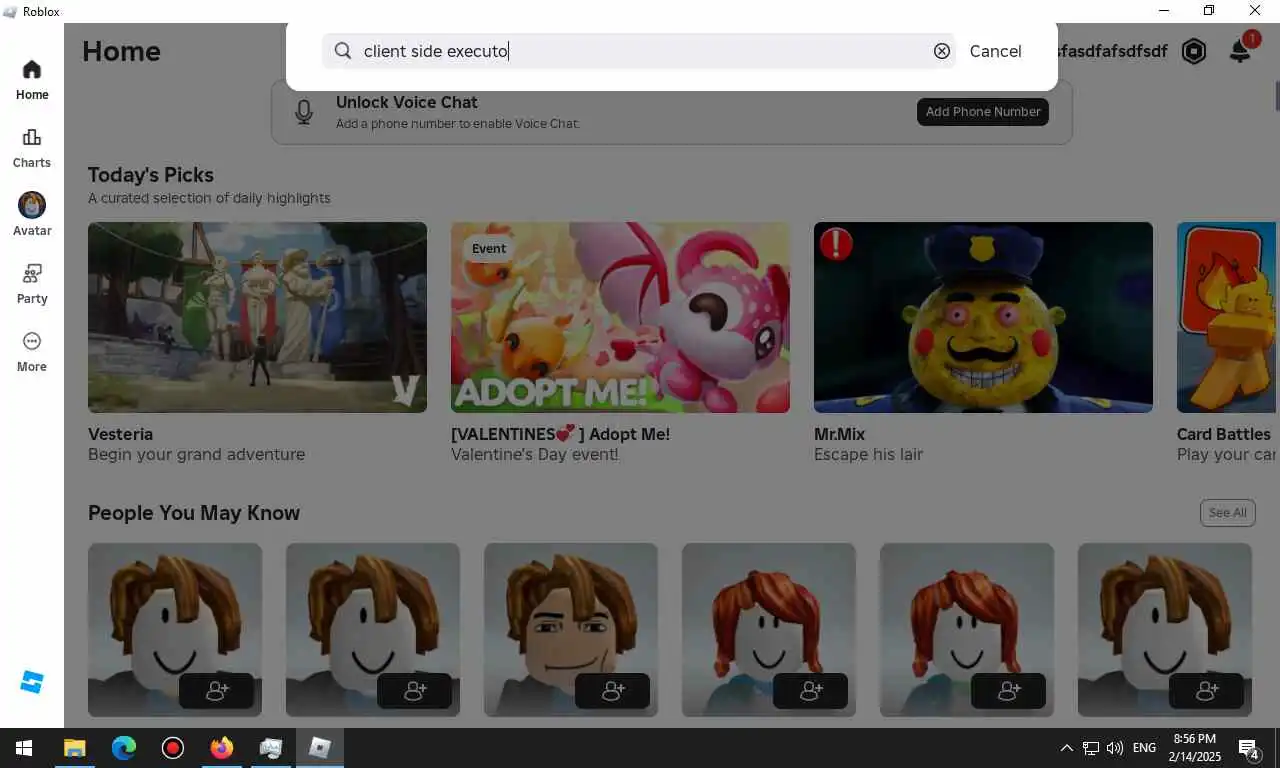The width and height of the screenshot is (1280, 768).
Task: Add friend on the fourth person card
Action: tap(810, 691)
